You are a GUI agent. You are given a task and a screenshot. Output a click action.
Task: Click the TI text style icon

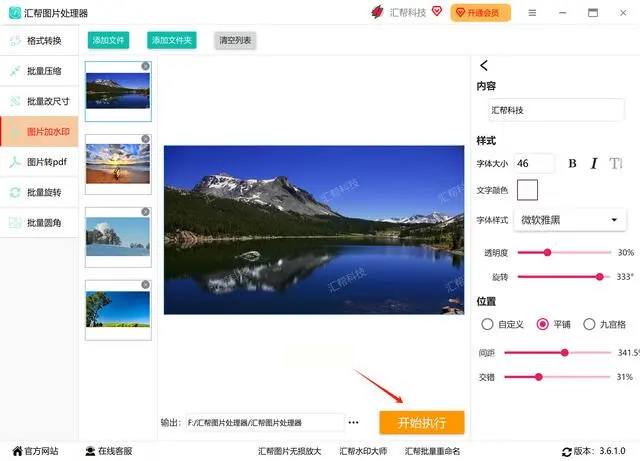click(616, 163)
